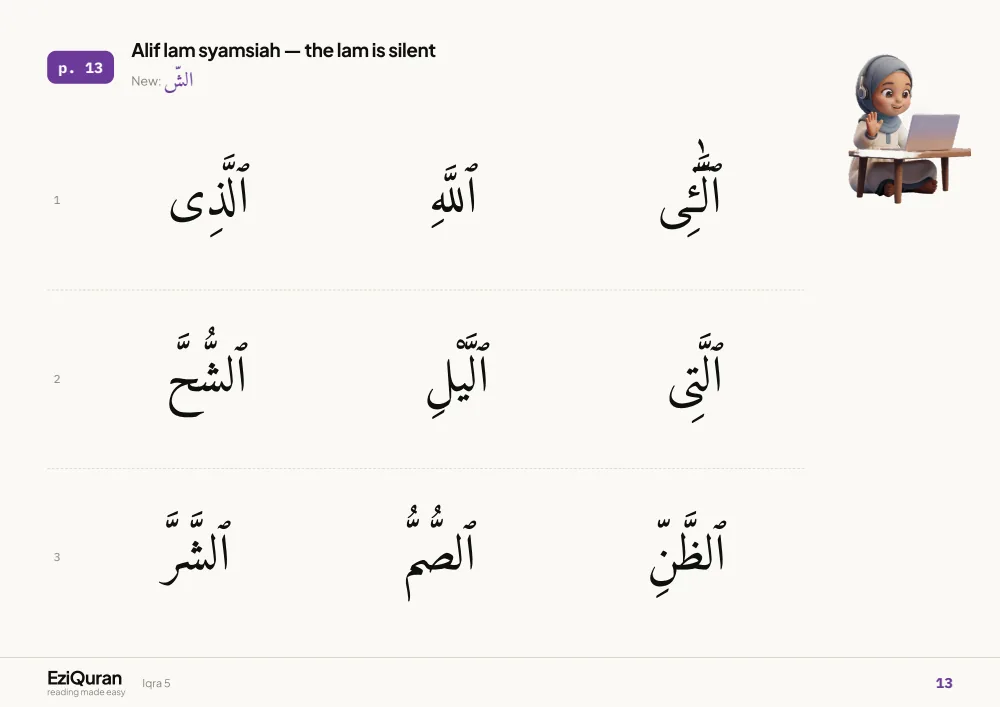This screenshot has width=1000, height=707.
Task: Click the Iqra 5 footer label
Action: click(x=156, y=683)
